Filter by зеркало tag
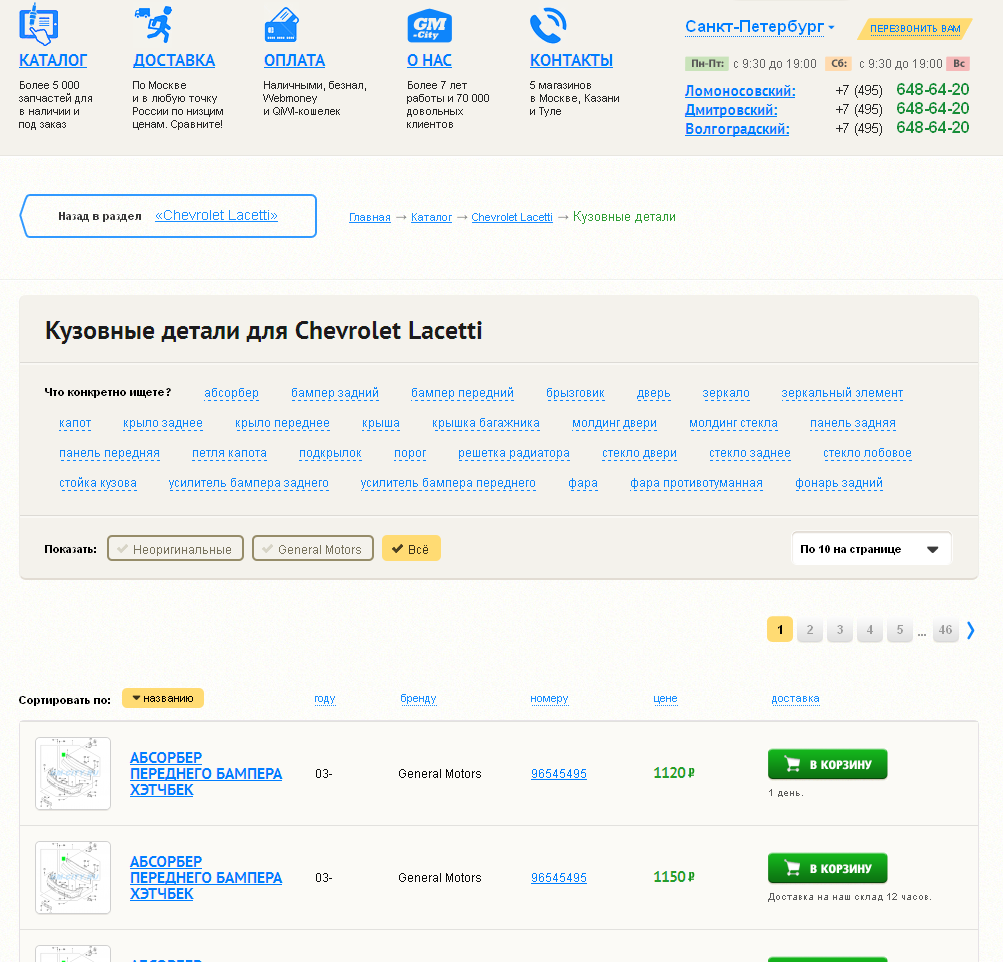Screen dimensions: 1003x962 click(726, 393)
